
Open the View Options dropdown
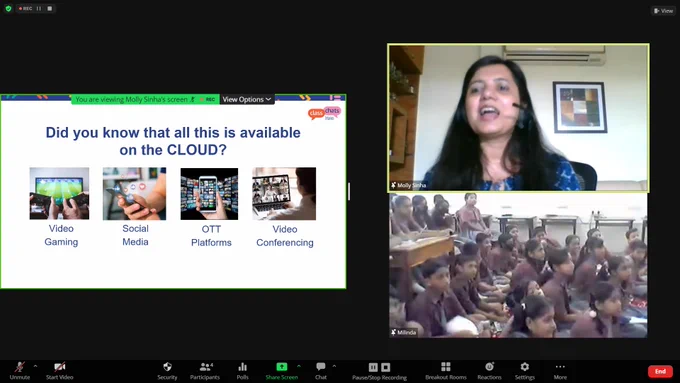[247, 99]
